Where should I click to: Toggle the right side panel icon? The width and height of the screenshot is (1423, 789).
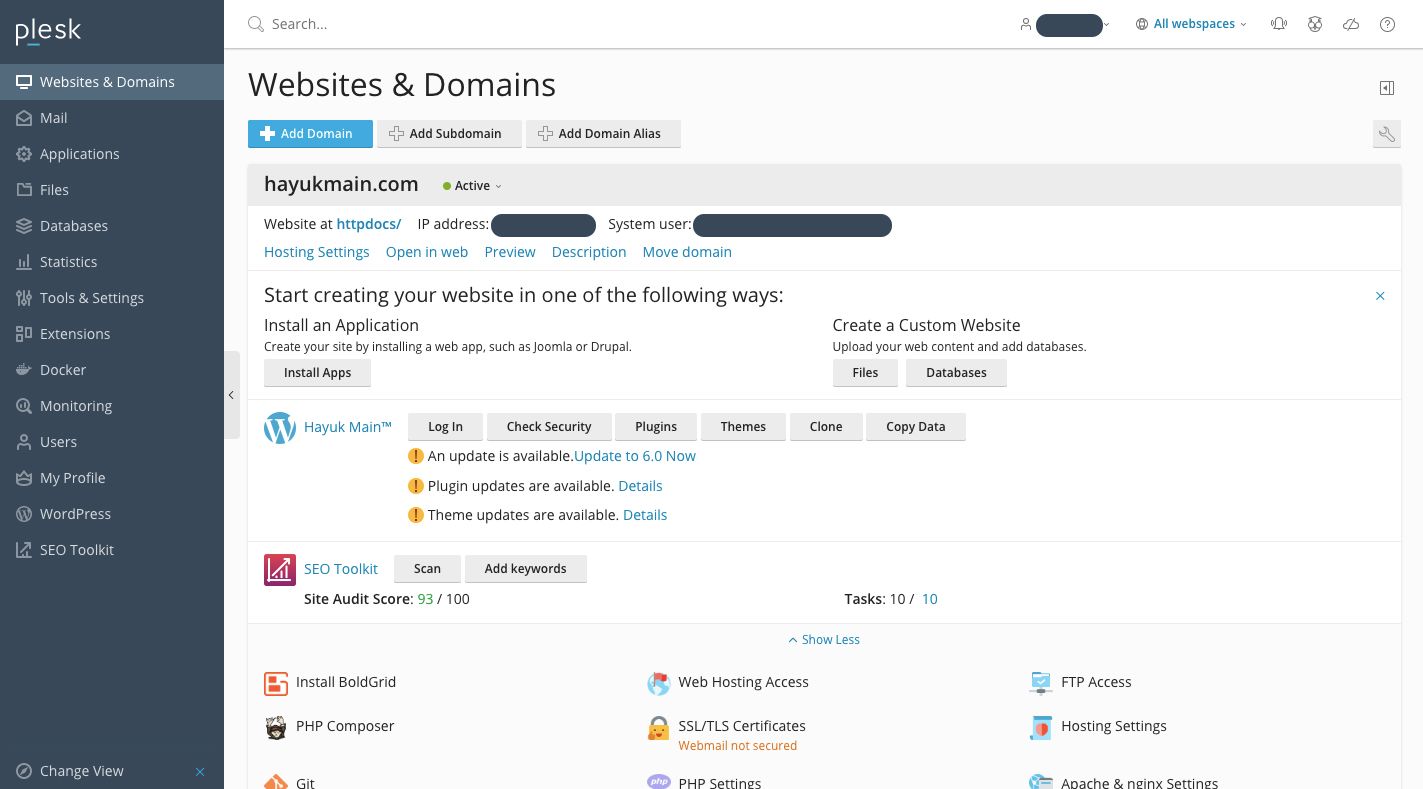[1386, 88]
